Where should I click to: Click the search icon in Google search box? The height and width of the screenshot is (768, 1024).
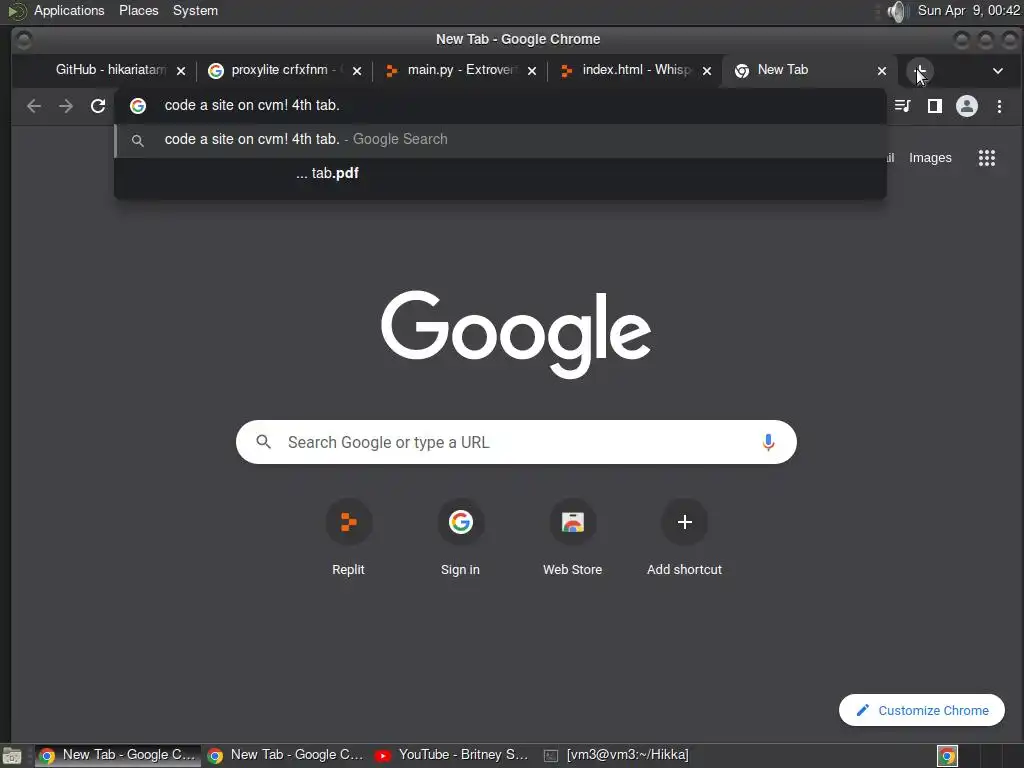263,442
